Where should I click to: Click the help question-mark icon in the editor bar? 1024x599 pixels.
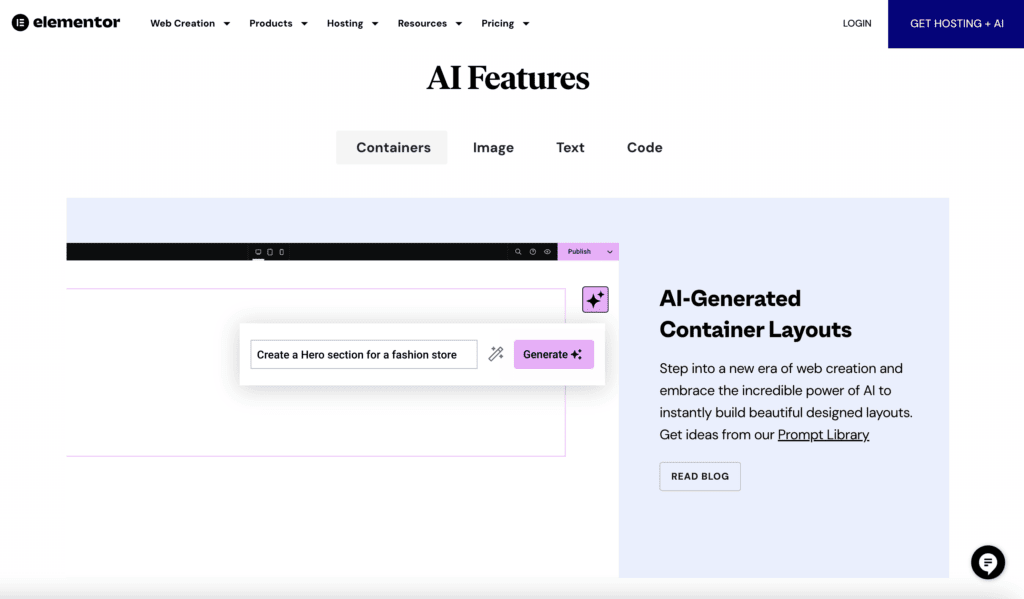[x=533, y=251]
